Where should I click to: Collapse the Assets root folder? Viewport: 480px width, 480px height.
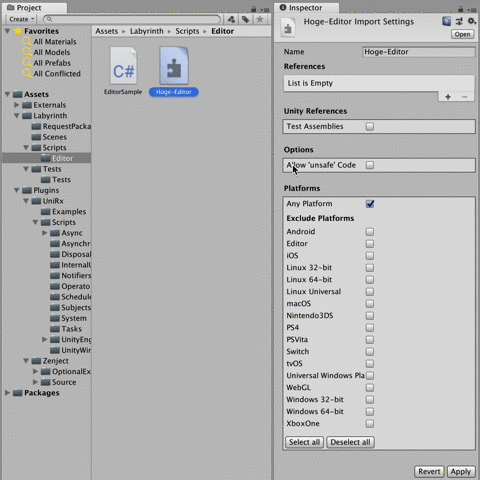point(7,94)
